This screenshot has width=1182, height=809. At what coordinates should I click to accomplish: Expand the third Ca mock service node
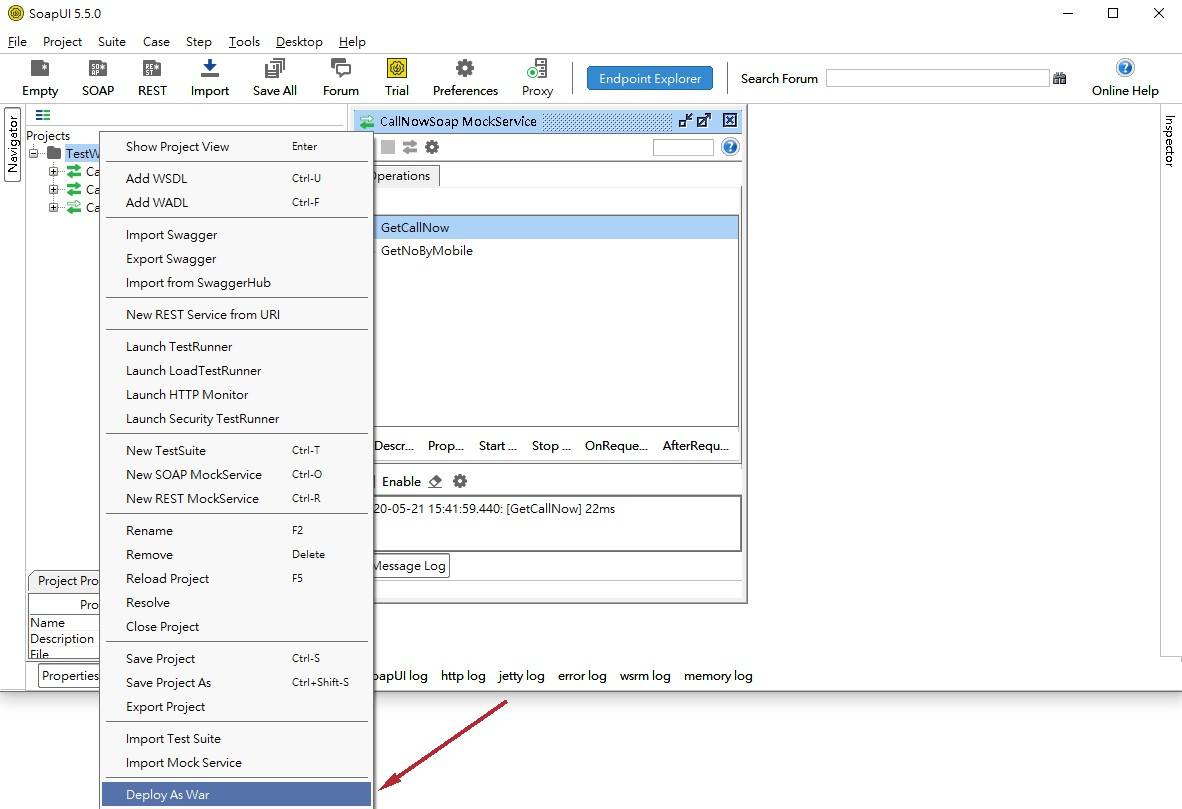(54, 207)
